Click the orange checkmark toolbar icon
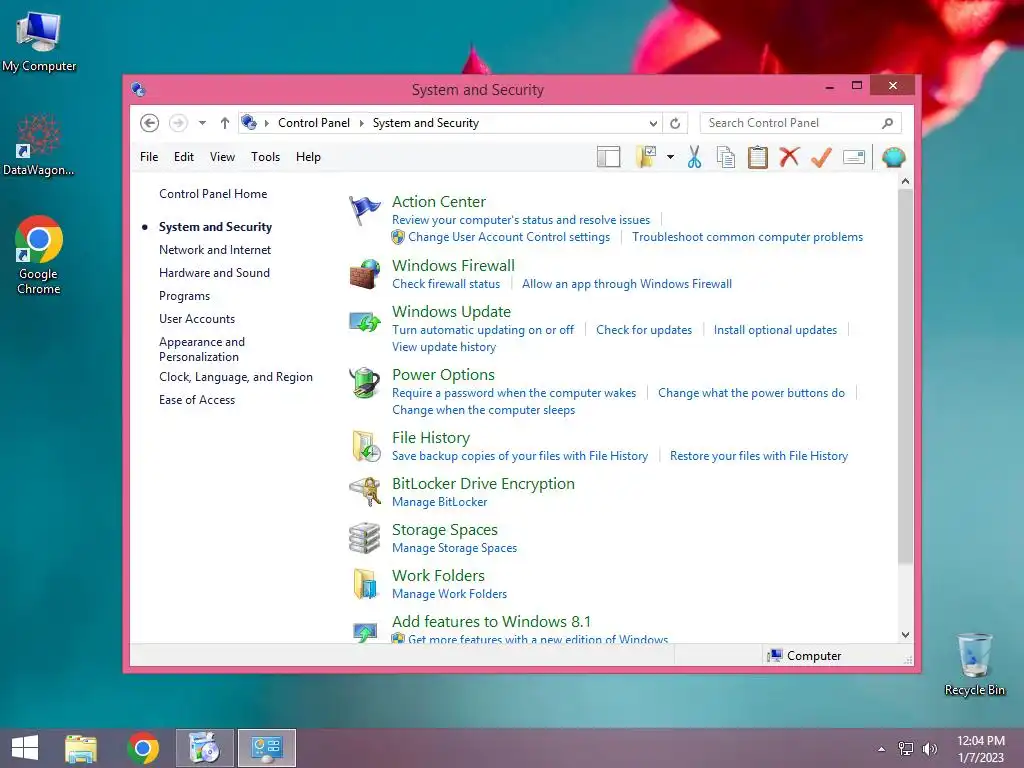 pyautogui.click(x=821, y=157)
